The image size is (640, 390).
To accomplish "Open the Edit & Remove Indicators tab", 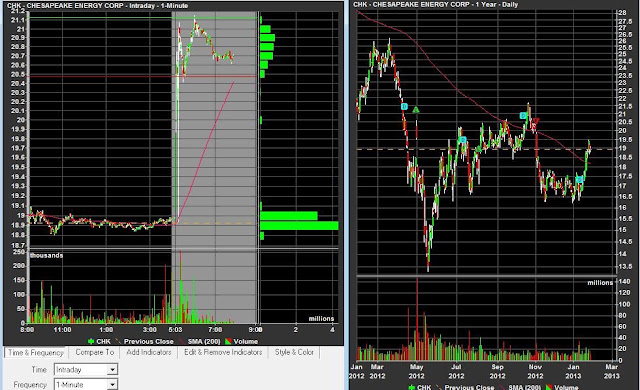I will [223, 352].
